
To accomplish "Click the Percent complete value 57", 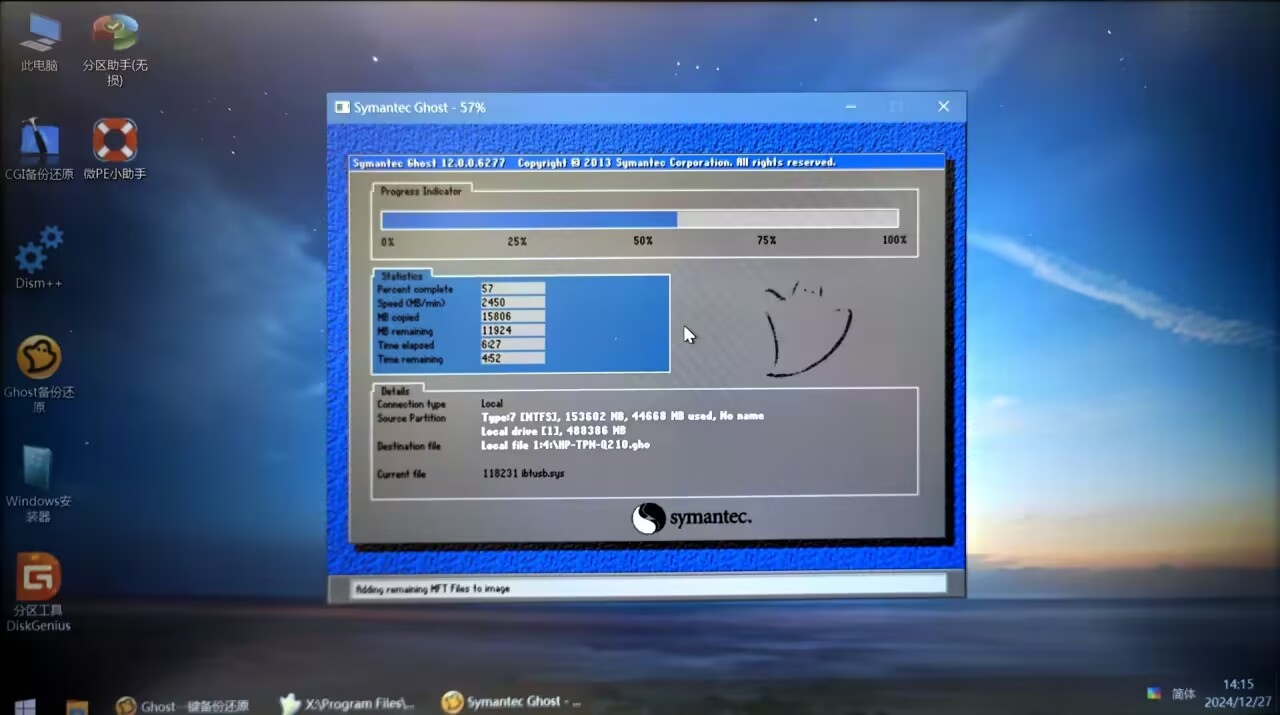I will tap(512, 289).
